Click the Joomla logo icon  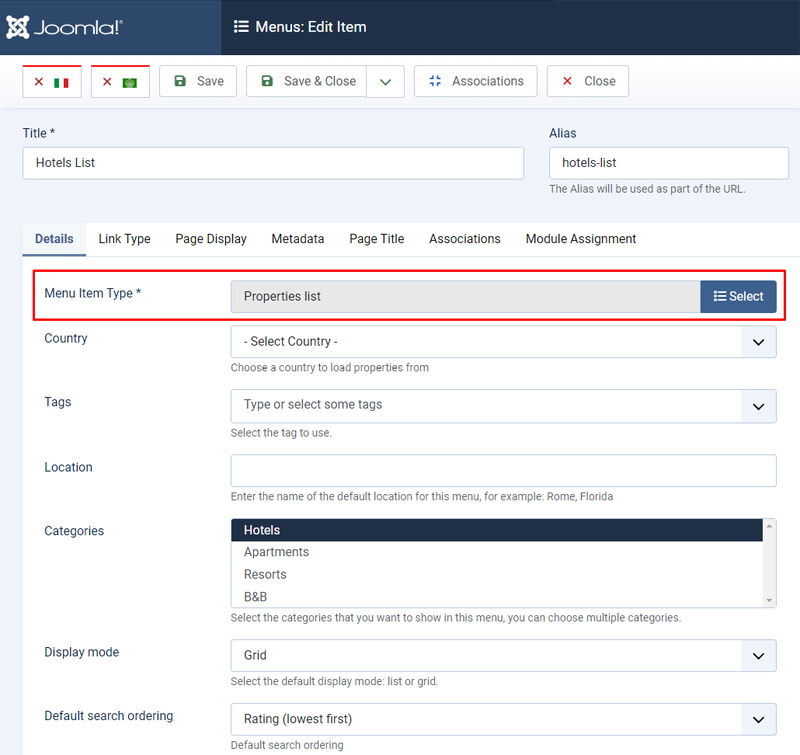[17, 27]
